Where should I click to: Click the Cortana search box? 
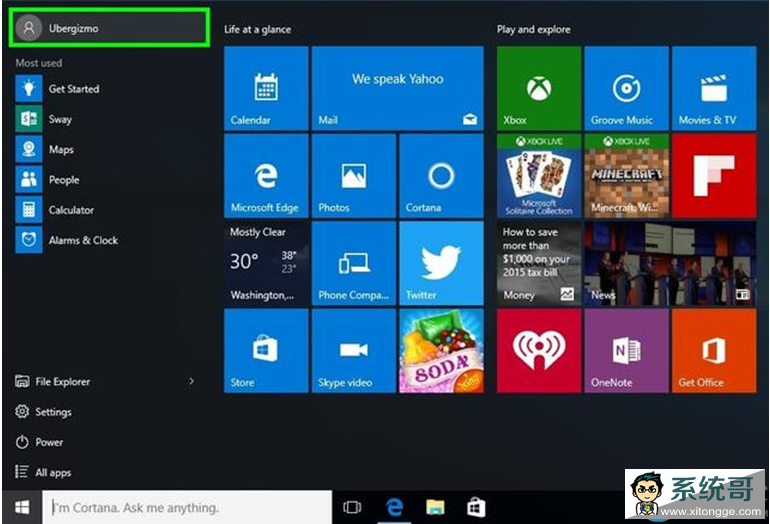(x=187, y=507)
